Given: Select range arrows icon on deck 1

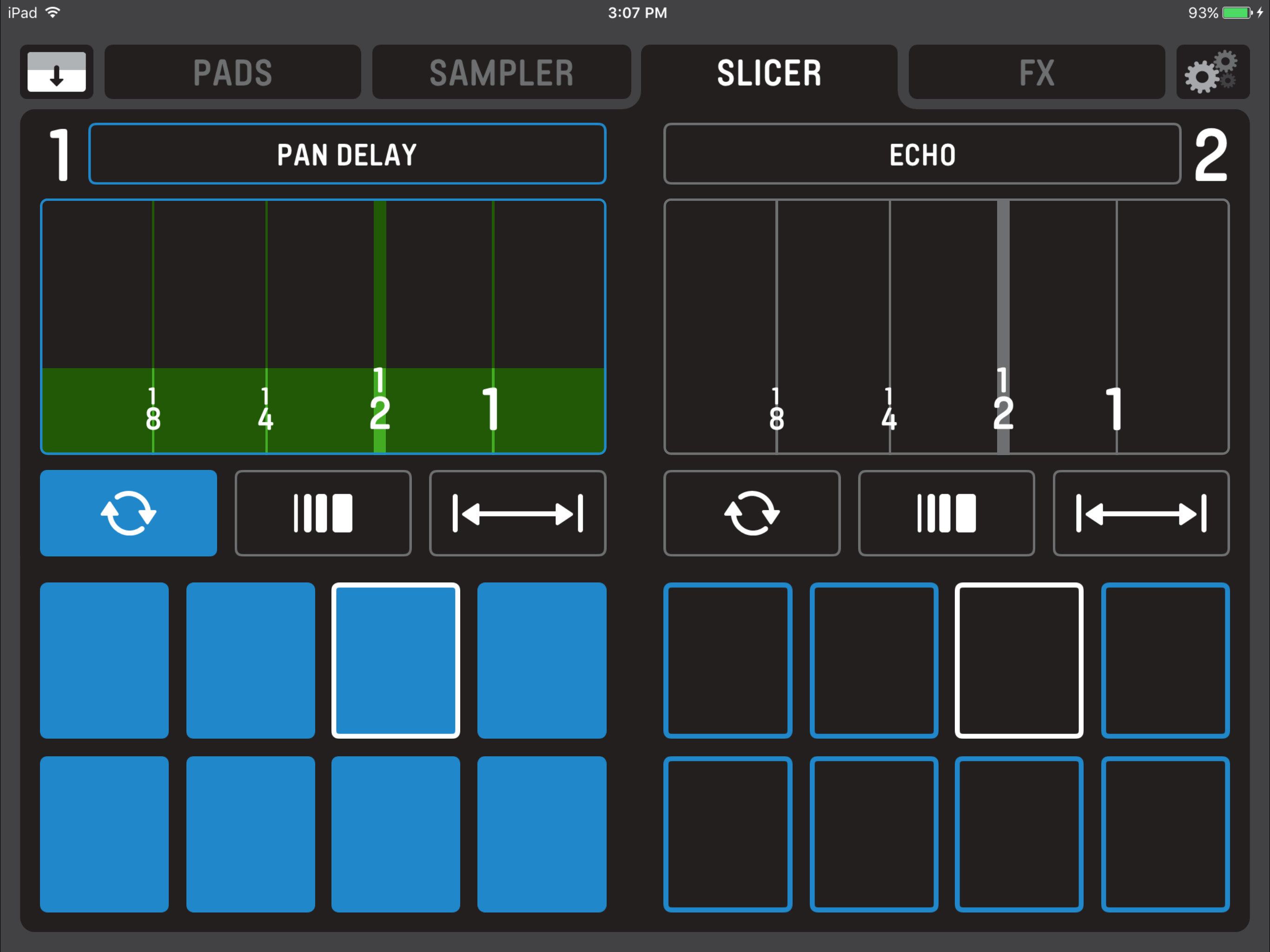Looking at the screenshot, I should tap(517, 513).
